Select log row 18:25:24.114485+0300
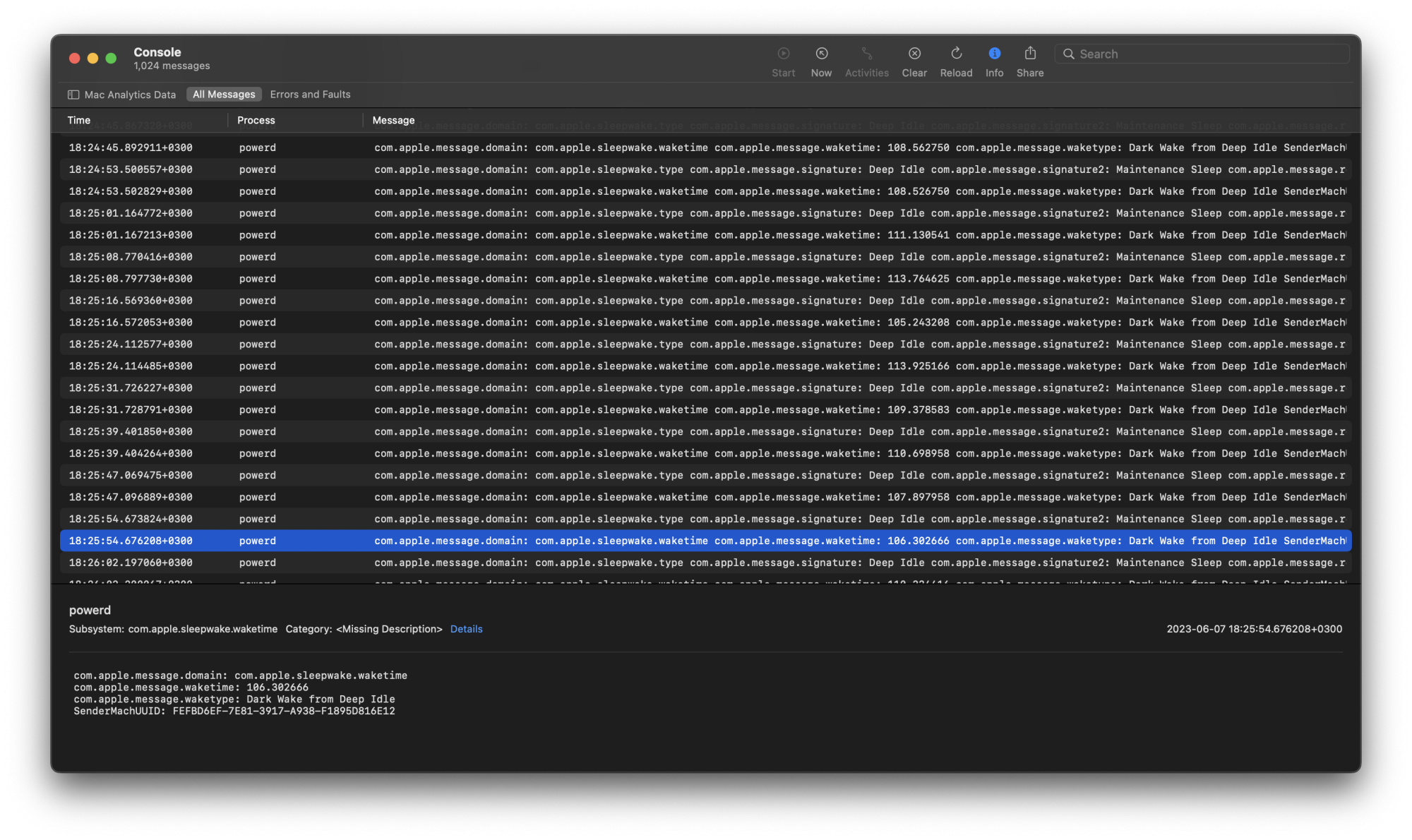The image size is (1412, 840). pos(706,366)
